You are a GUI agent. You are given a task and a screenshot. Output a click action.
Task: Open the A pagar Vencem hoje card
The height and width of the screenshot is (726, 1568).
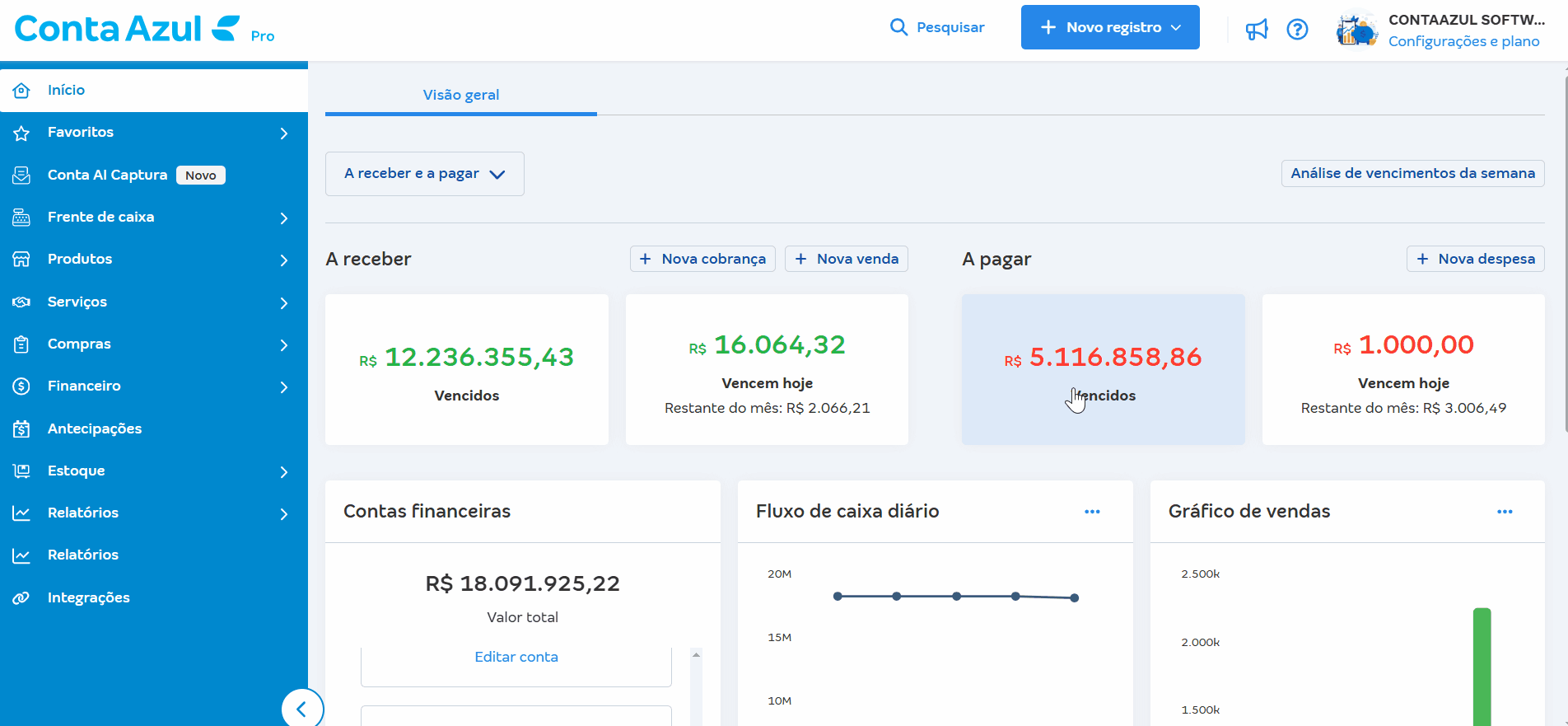[x=1403, y=370]
